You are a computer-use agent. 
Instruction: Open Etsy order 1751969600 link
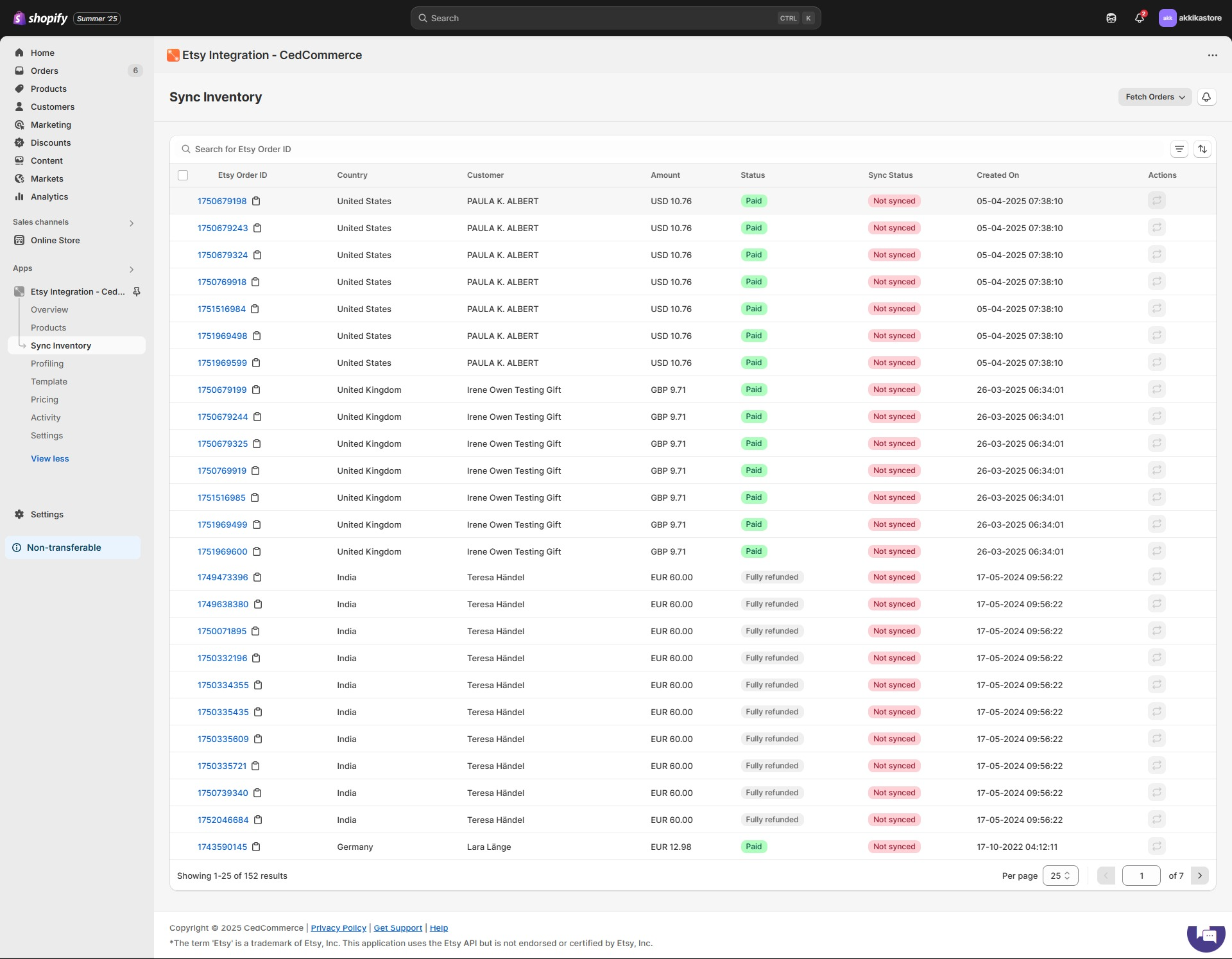[223, 551]
